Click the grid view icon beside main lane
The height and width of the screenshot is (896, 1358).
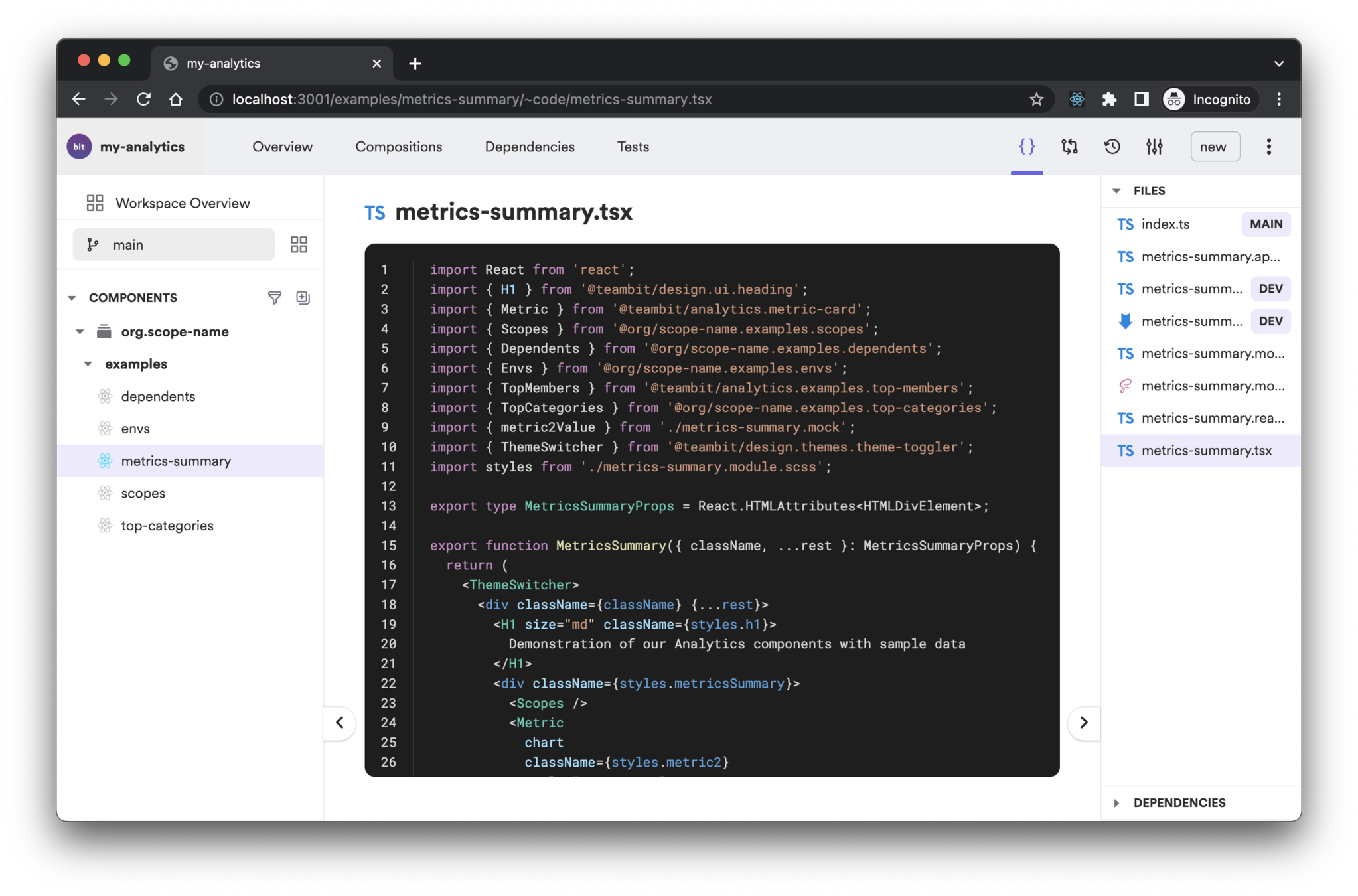(299, 245)
